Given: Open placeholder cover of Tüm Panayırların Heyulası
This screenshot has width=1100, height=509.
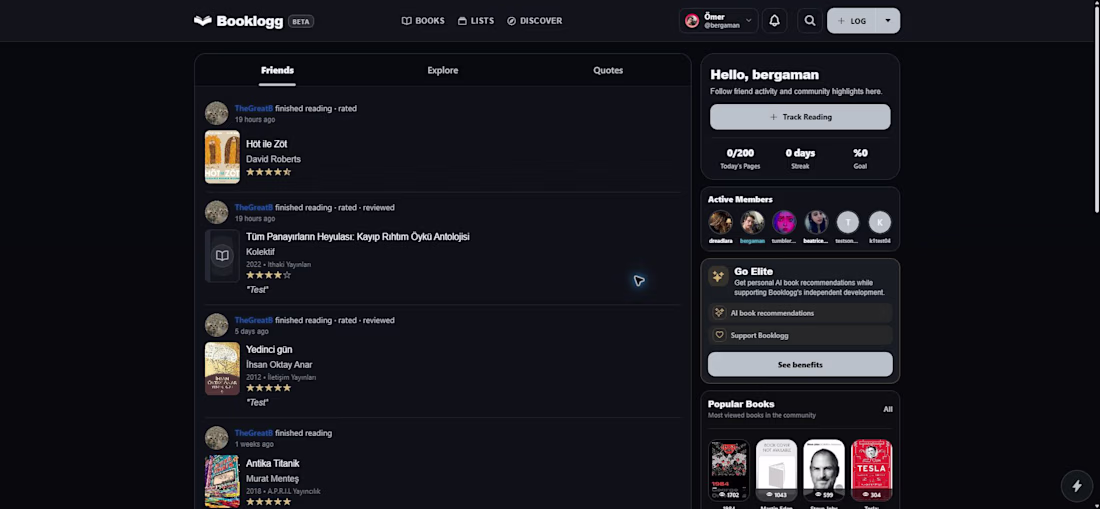Looking at the screenshot, I should pos(222,256).
